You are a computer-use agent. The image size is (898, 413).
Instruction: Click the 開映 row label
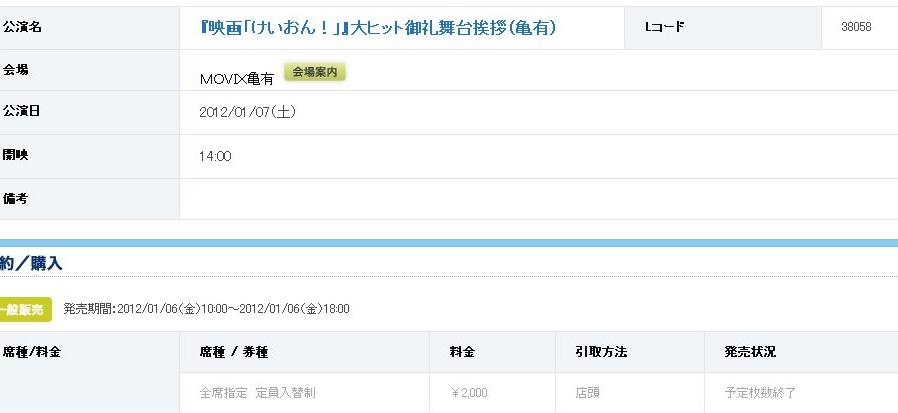pyautogui.click(x=16, y=155)
